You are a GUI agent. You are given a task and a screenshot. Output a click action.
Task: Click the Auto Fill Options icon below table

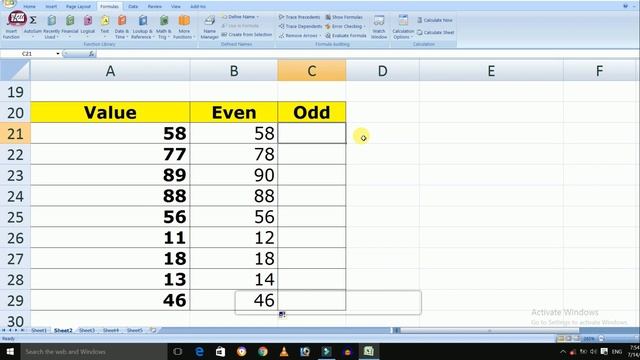[282, 314]
